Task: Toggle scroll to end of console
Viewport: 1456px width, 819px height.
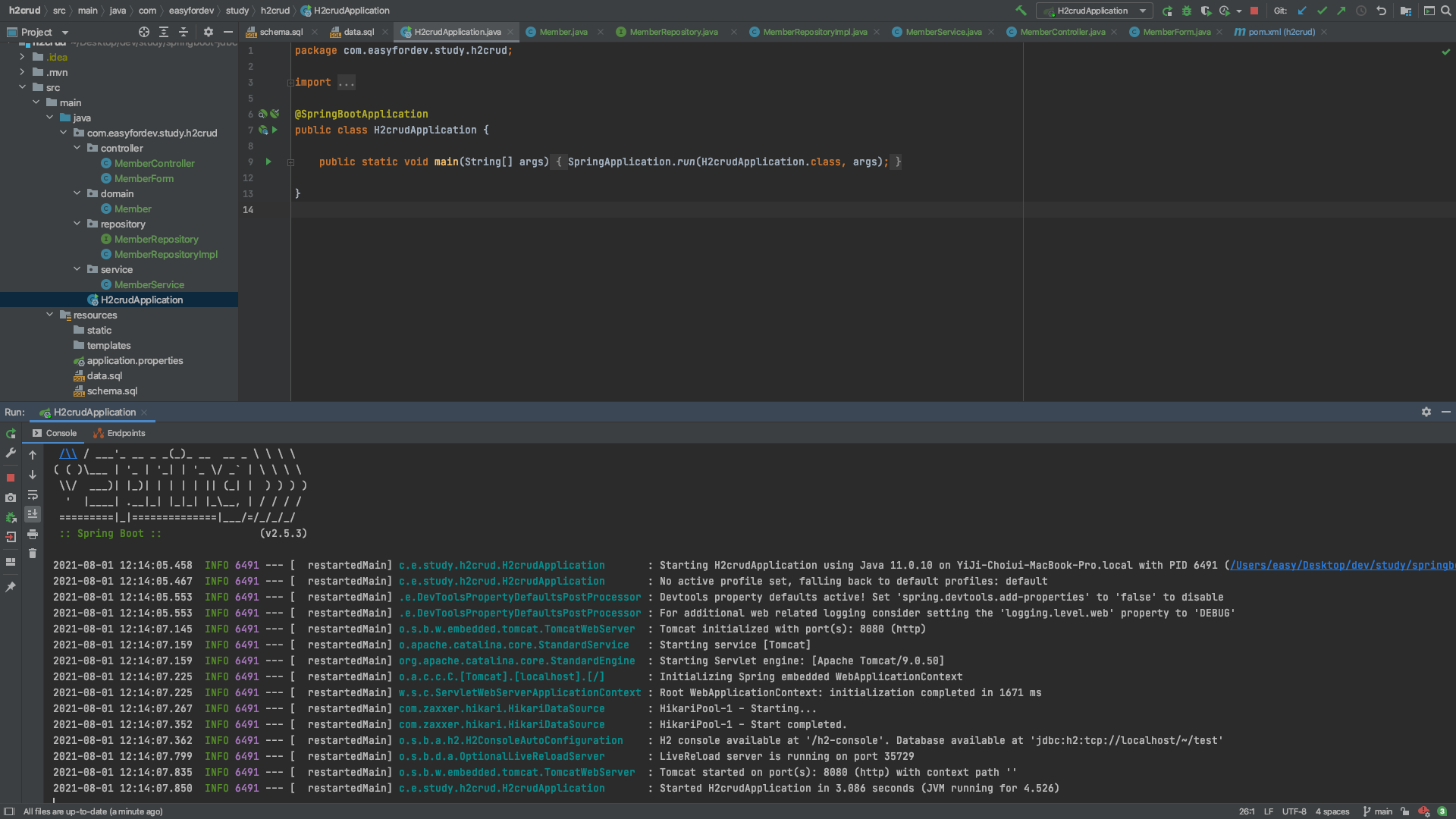Action: (x=33, y=514)
